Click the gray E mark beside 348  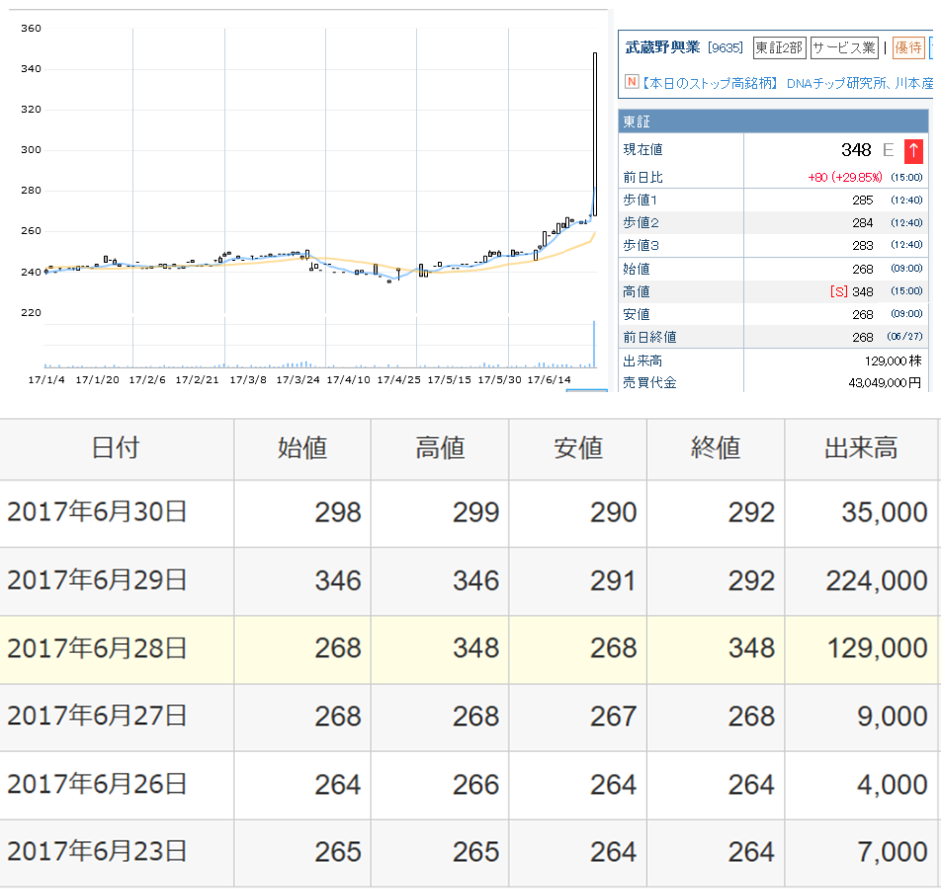[x=887, y=151]
